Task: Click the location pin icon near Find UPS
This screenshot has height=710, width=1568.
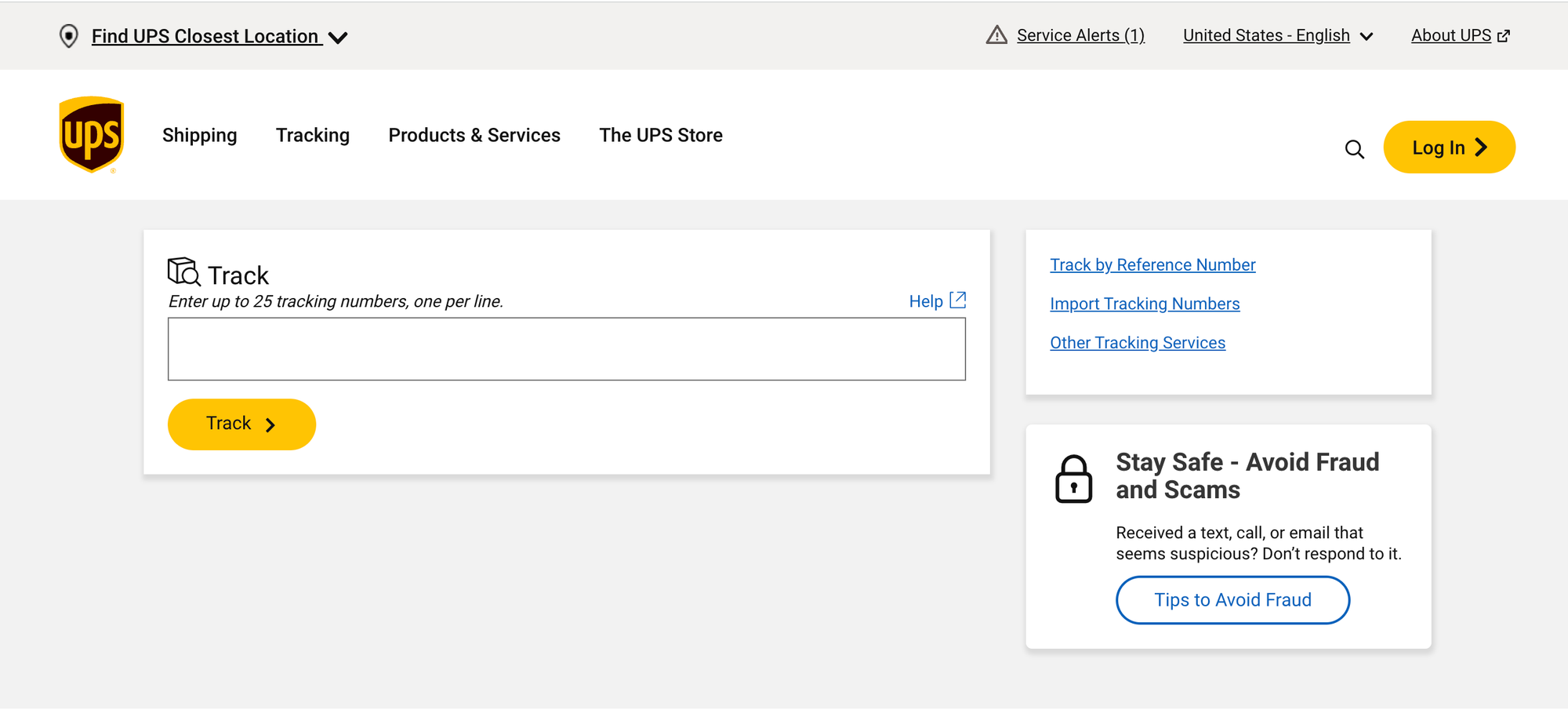Action: [69, 35]
